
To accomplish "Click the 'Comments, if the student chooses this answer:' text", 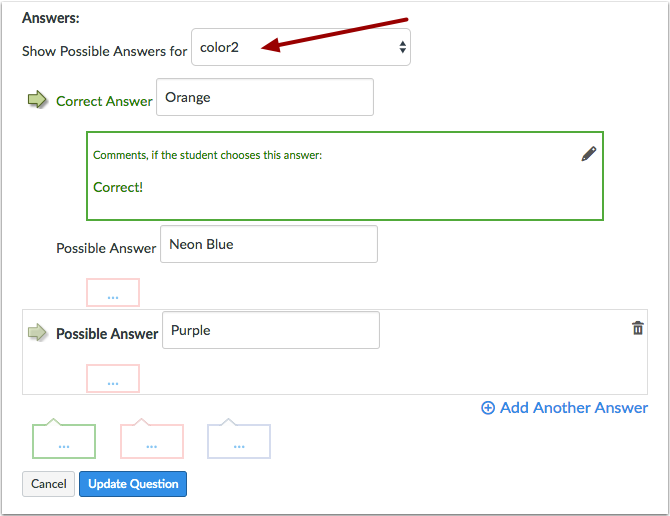I will pos(208,155).
